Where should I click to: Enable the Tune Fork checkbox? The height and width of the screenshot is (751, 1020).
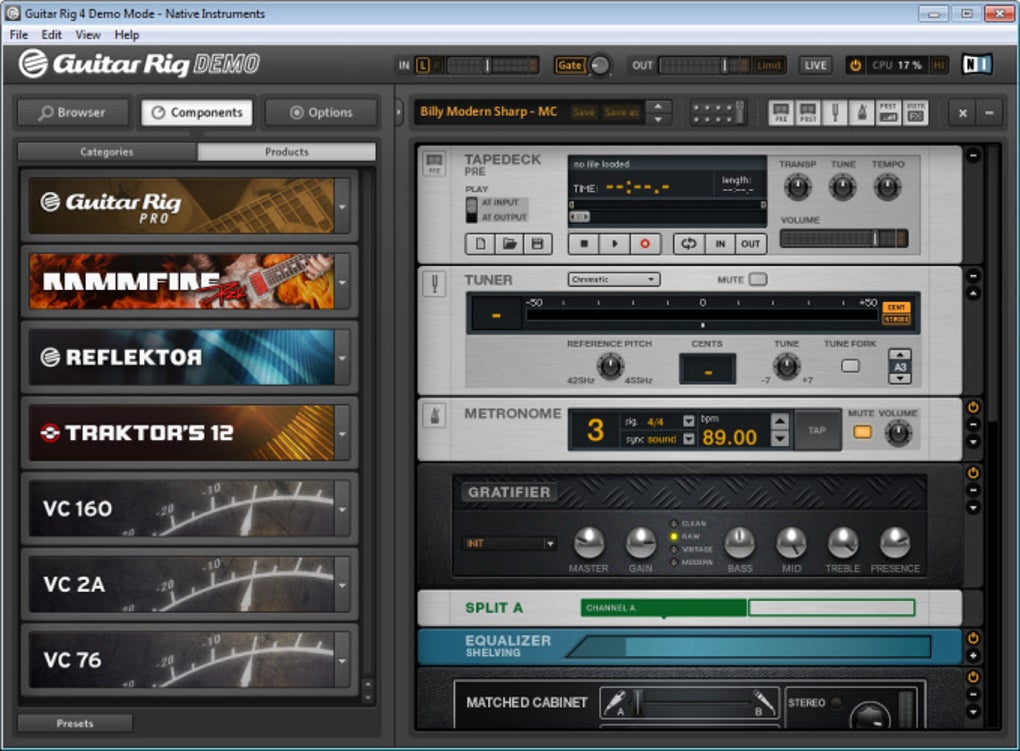tap(850, 366)
